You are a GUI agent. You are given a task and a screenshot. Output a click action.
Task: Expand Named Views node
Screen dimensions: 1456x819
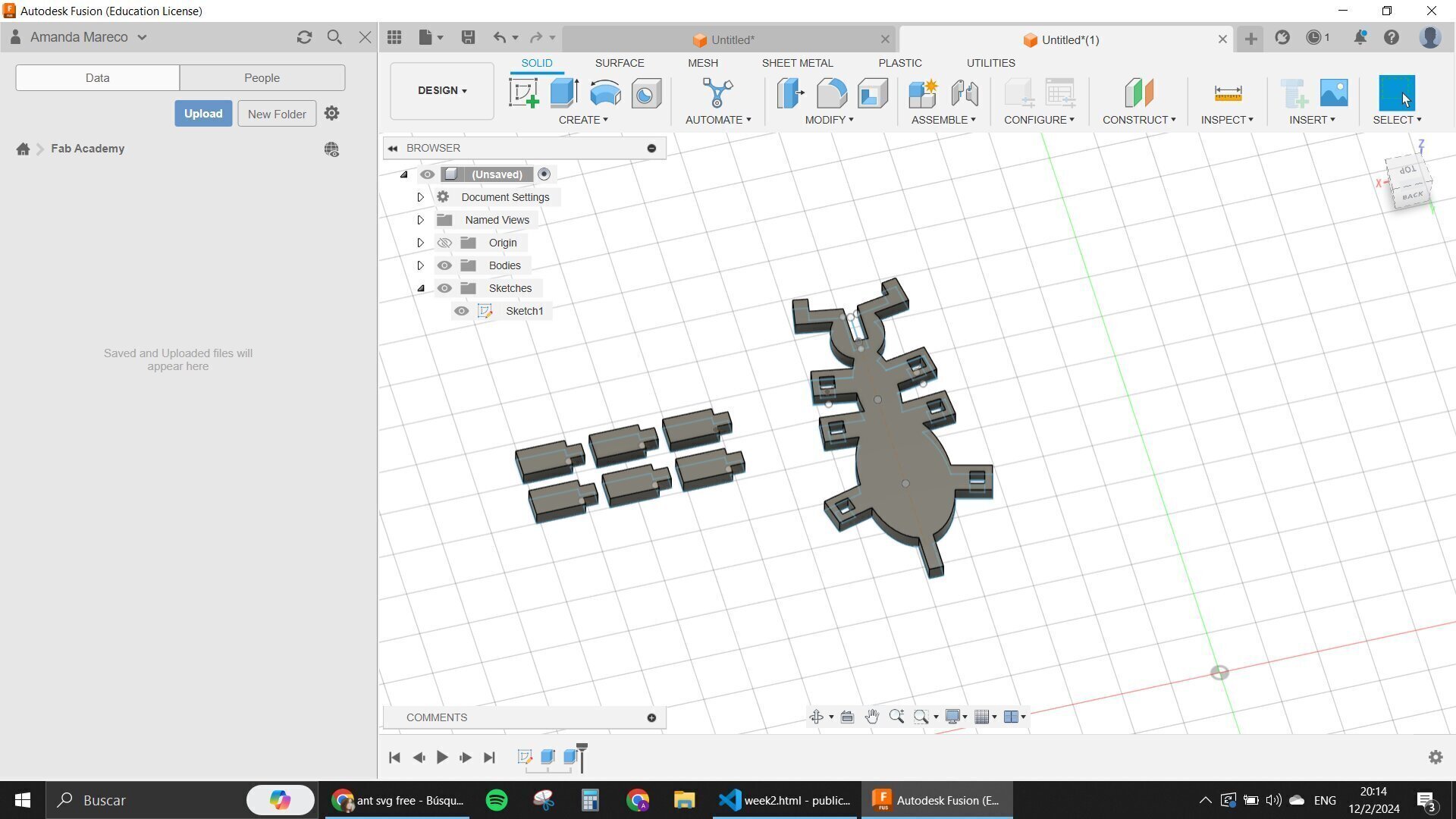pos(420,220)
